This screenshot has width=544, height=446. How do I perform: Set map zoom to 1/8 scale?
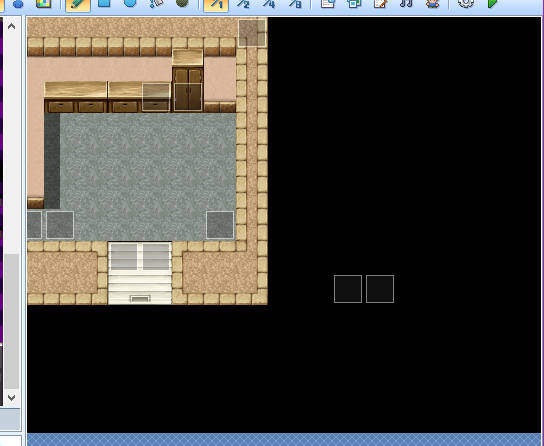point(295,3)
